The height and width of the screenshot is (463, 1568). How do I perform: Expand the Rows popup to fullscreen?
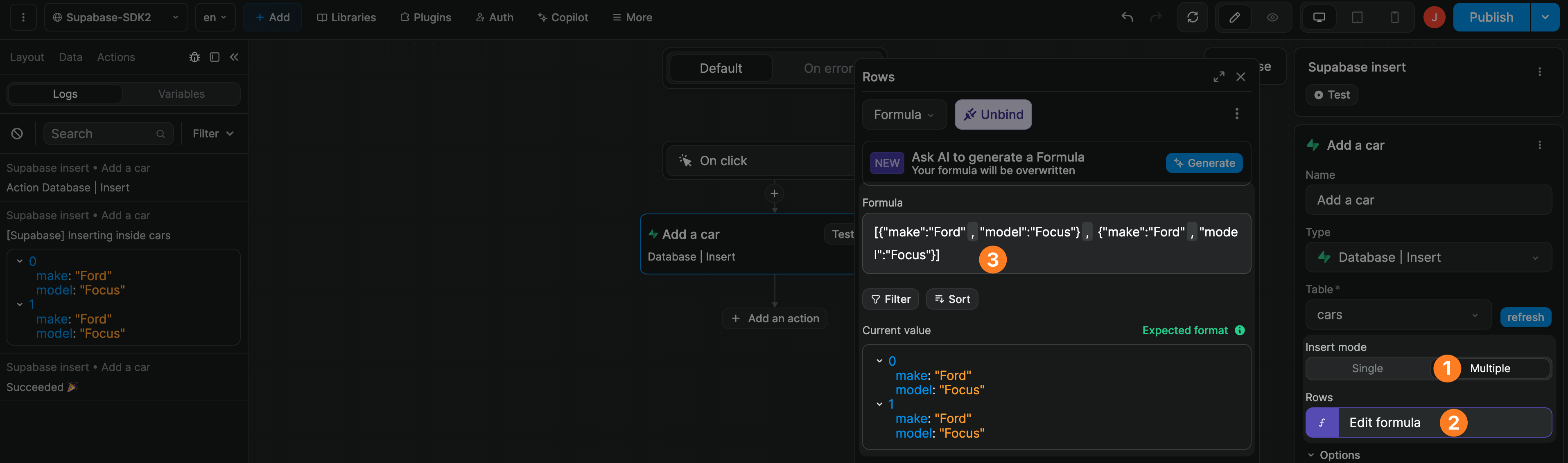1219,76
